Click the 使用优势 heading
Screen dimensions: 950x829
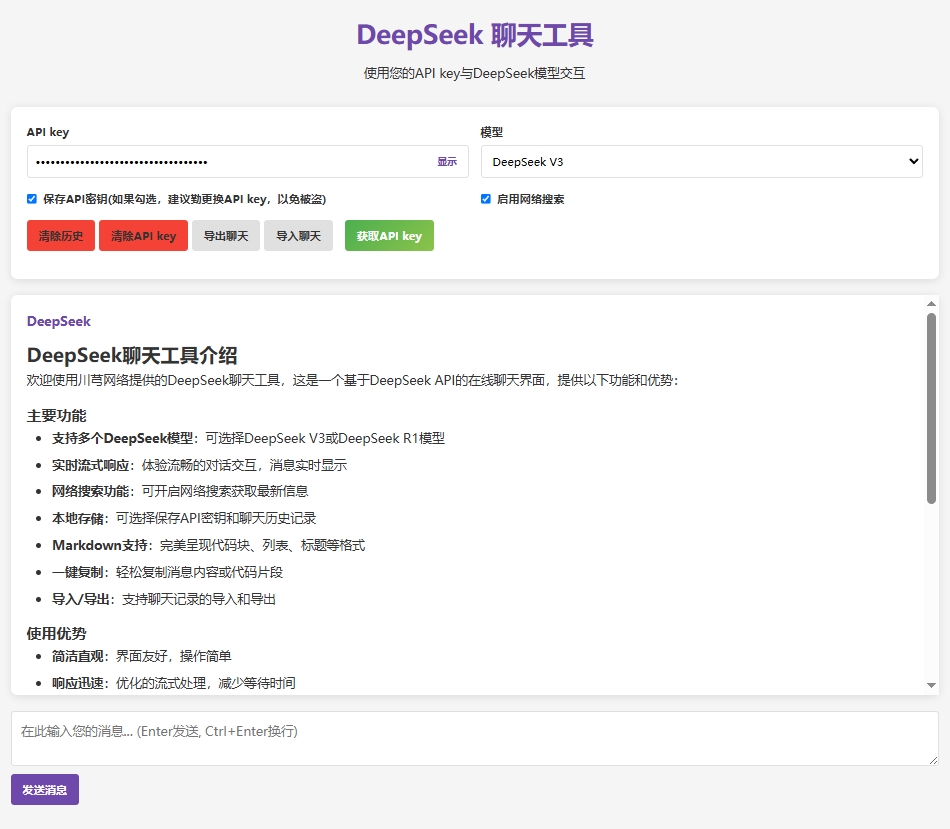[56, 633]
